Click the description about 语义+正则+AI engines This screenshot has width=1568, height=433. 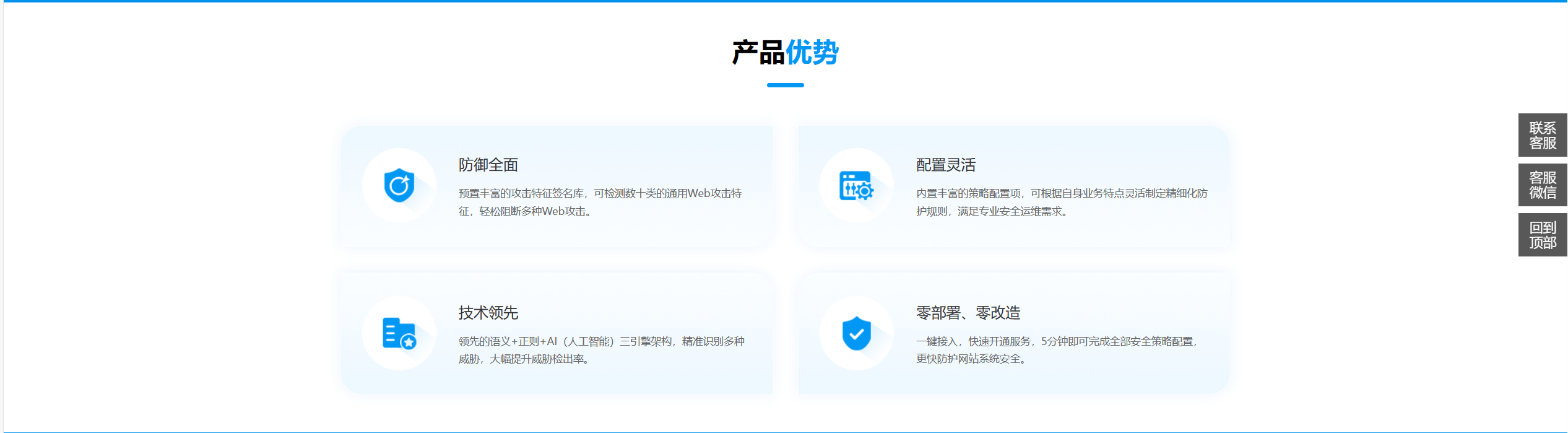pos(600,350)
